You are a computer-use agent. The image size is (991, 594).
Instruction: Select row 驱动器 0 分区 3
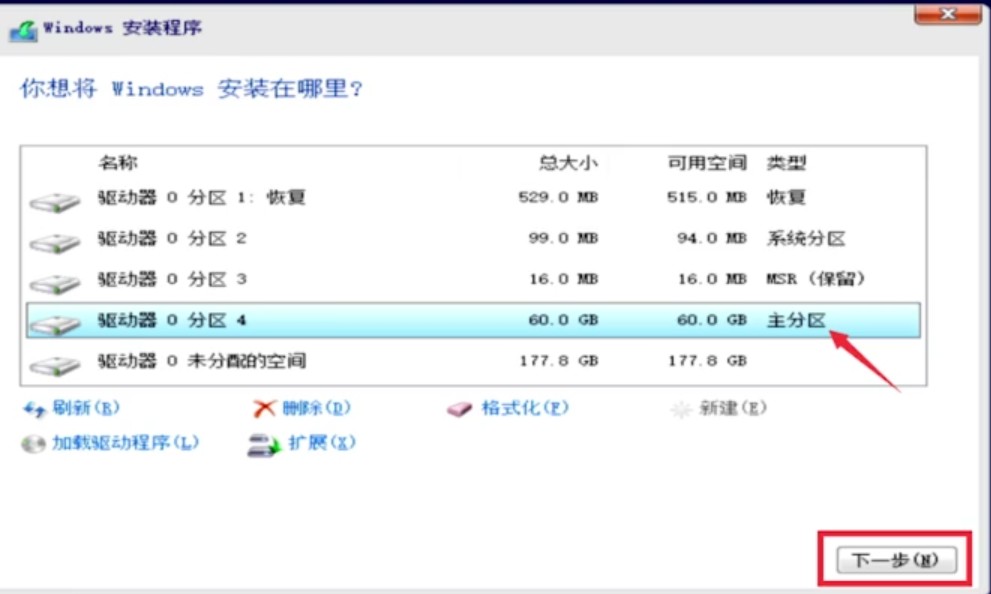pos(473,279)
